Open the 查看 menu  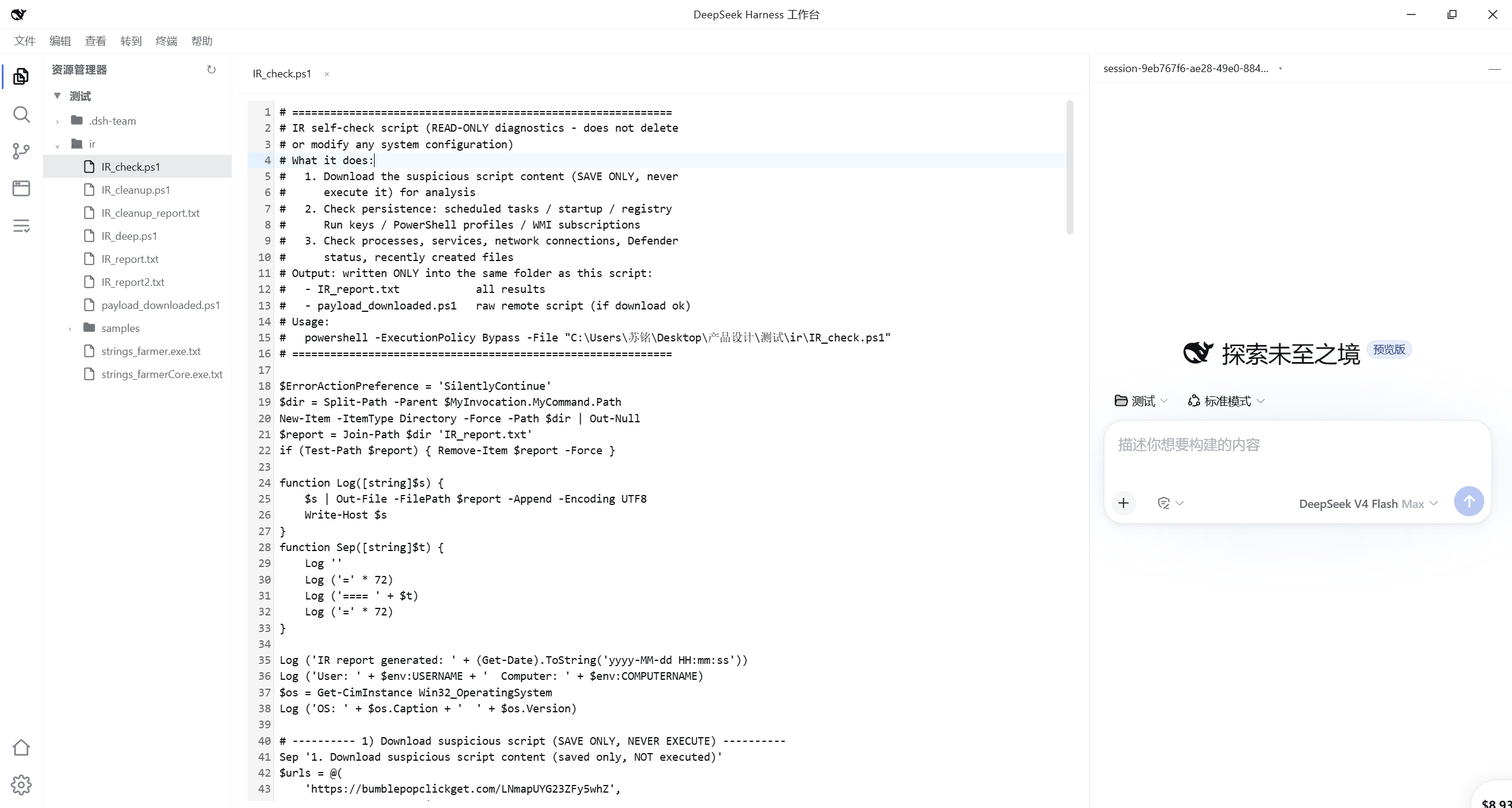(96, 41)
